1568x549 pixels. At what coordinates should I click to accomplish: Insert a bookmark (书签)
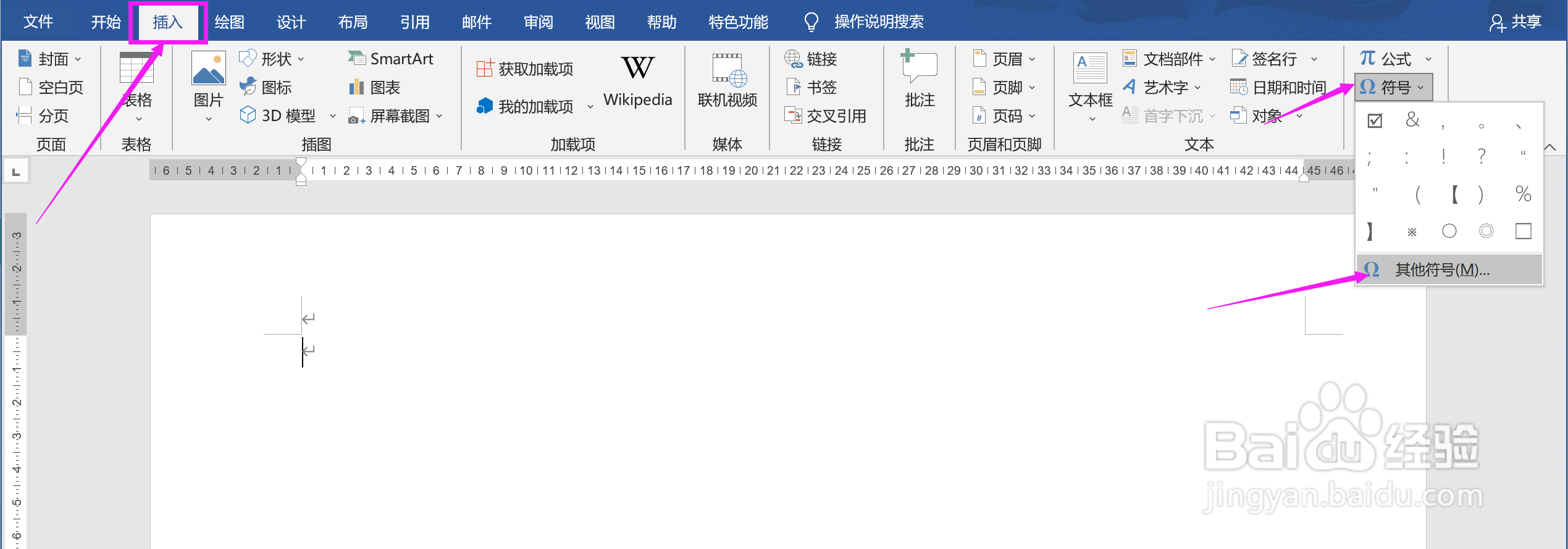[810, 87]
